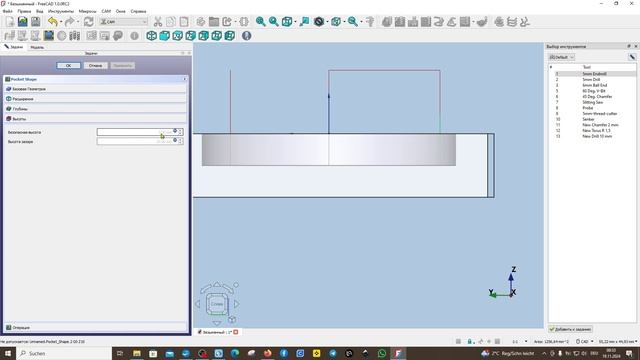Screen dimensions: 640x360
Task: Click the Windows Start button
Action: [8, 353]
